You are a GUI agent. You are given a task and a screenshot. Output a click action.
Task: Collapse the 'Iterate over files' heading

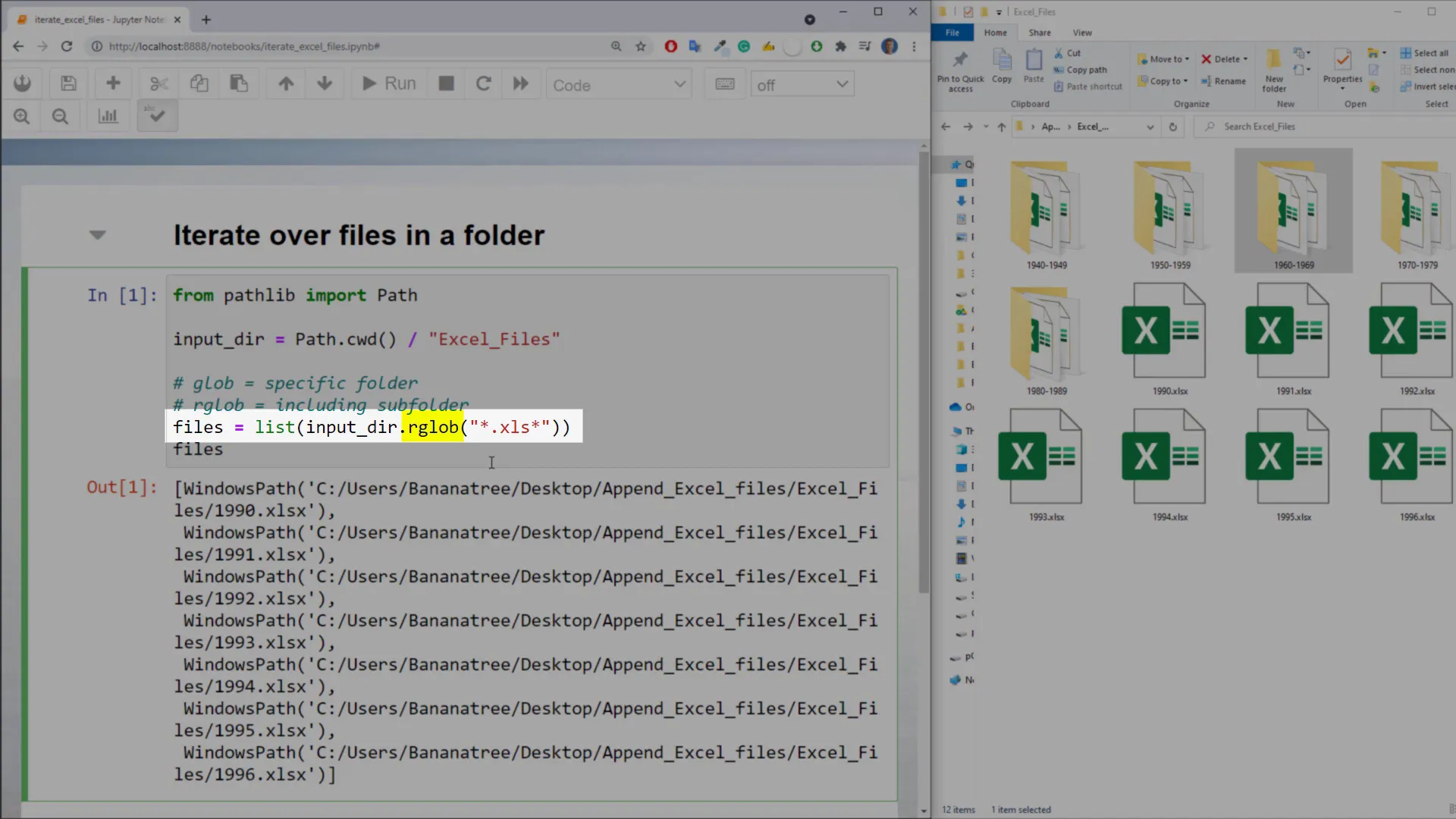97,235
